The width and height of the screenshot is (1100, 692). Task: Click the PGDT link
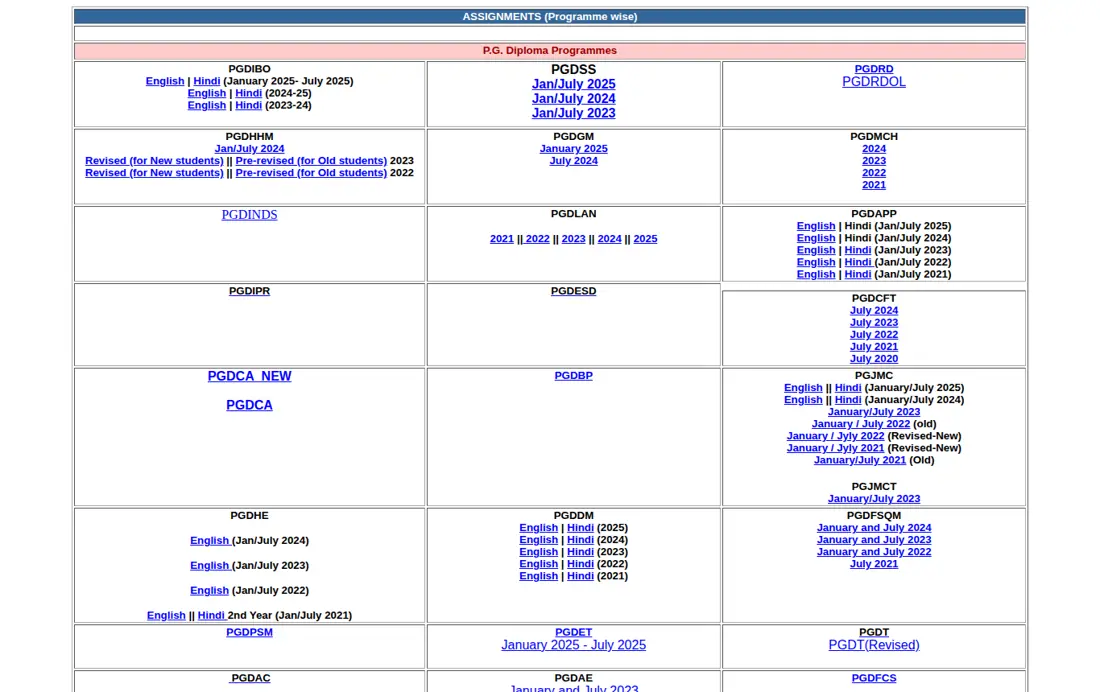(x=873, y=632)
